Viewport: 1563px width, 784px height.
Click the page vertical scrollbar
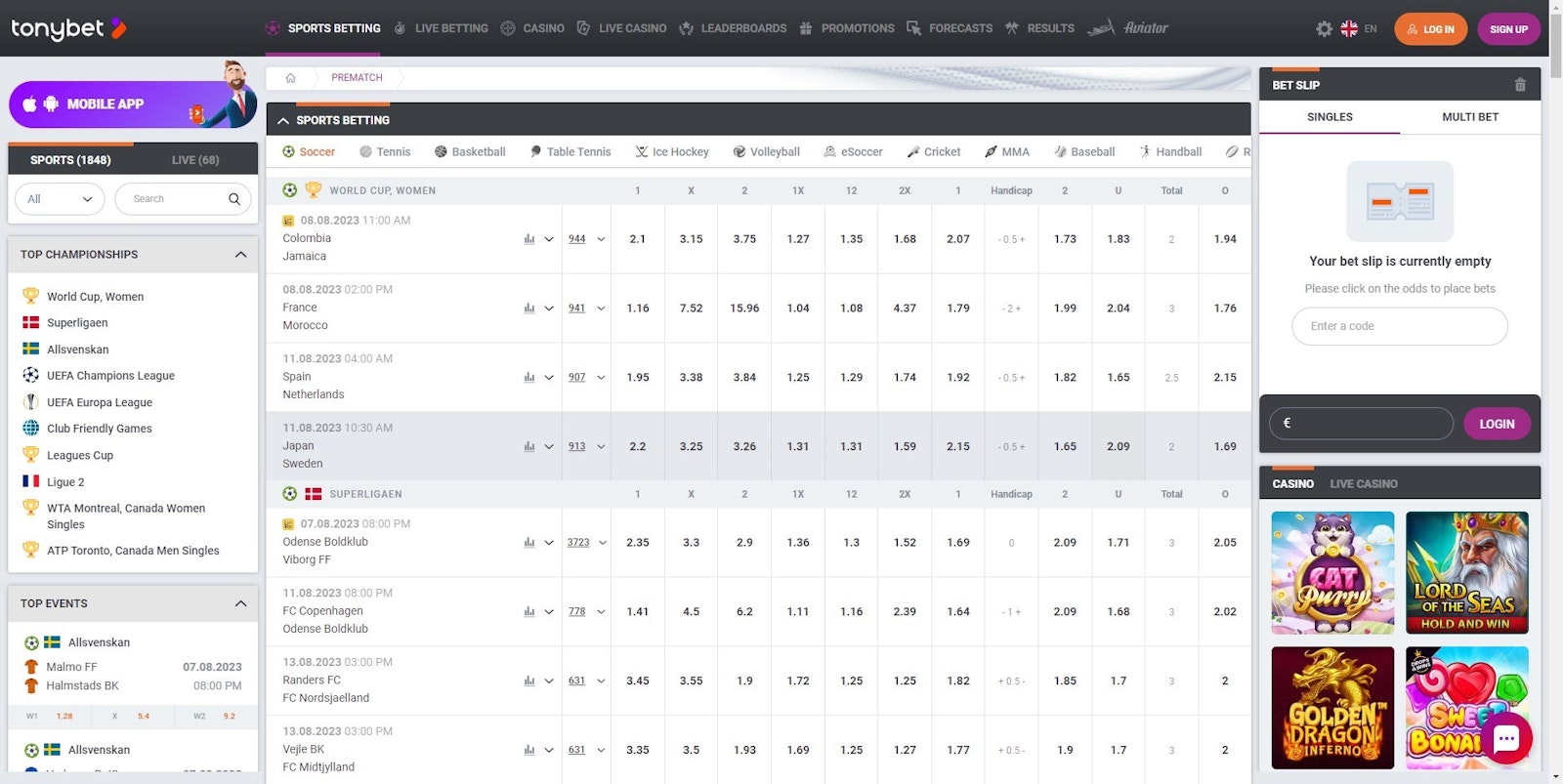pyautogui.click(x=1555, y=391)
